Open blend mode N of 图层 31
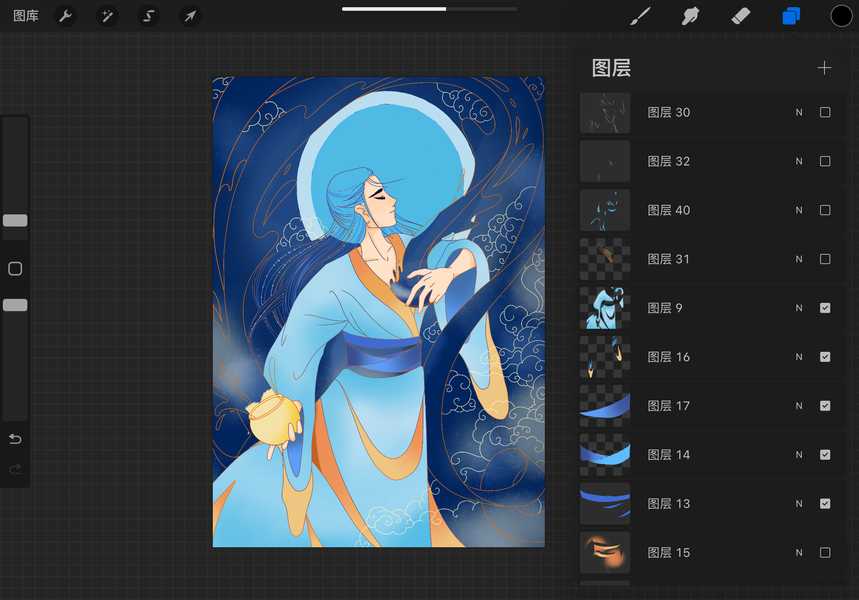The image size is (859, 600). 799,259
